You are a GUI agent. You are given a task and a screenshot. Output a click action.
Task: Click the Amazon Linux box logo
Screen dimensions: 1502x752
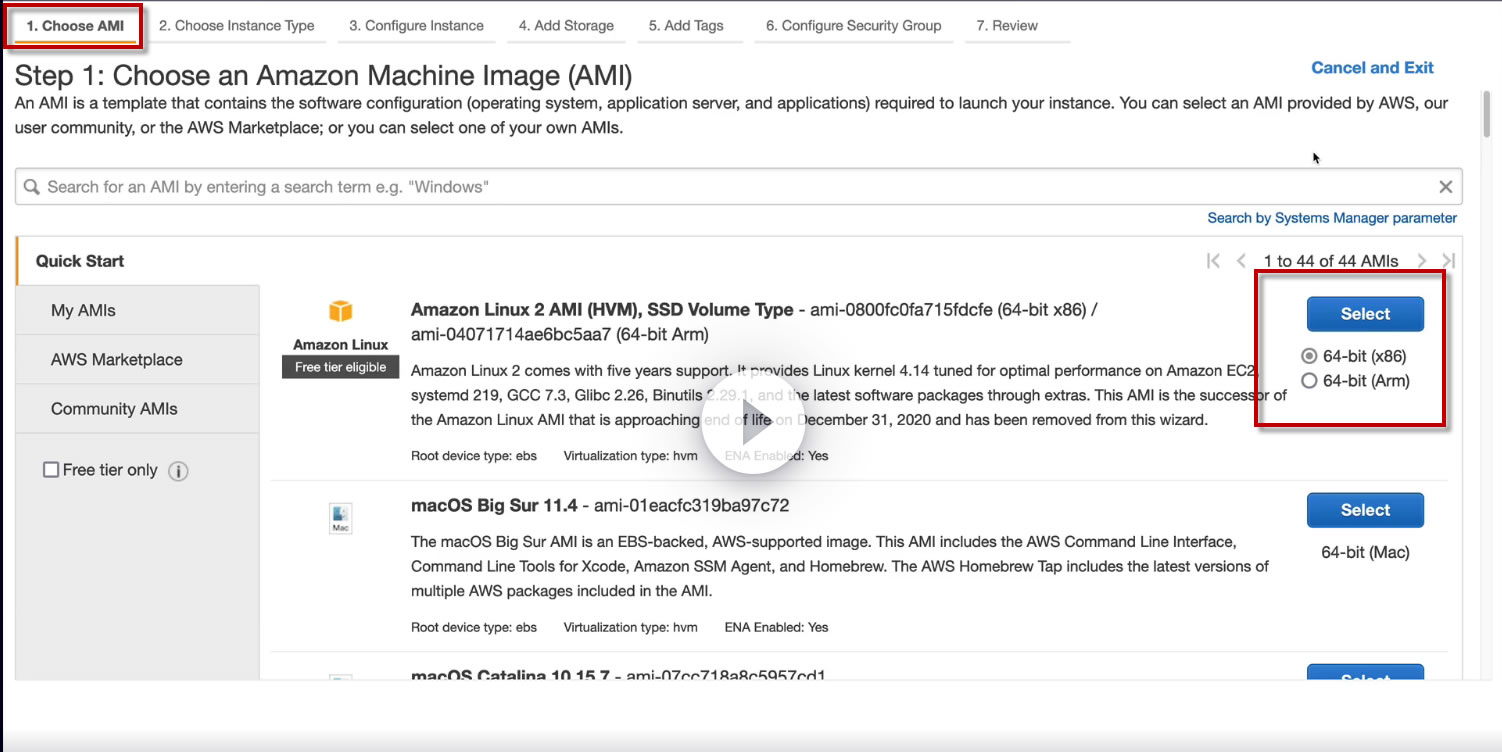tap(341, 311)
